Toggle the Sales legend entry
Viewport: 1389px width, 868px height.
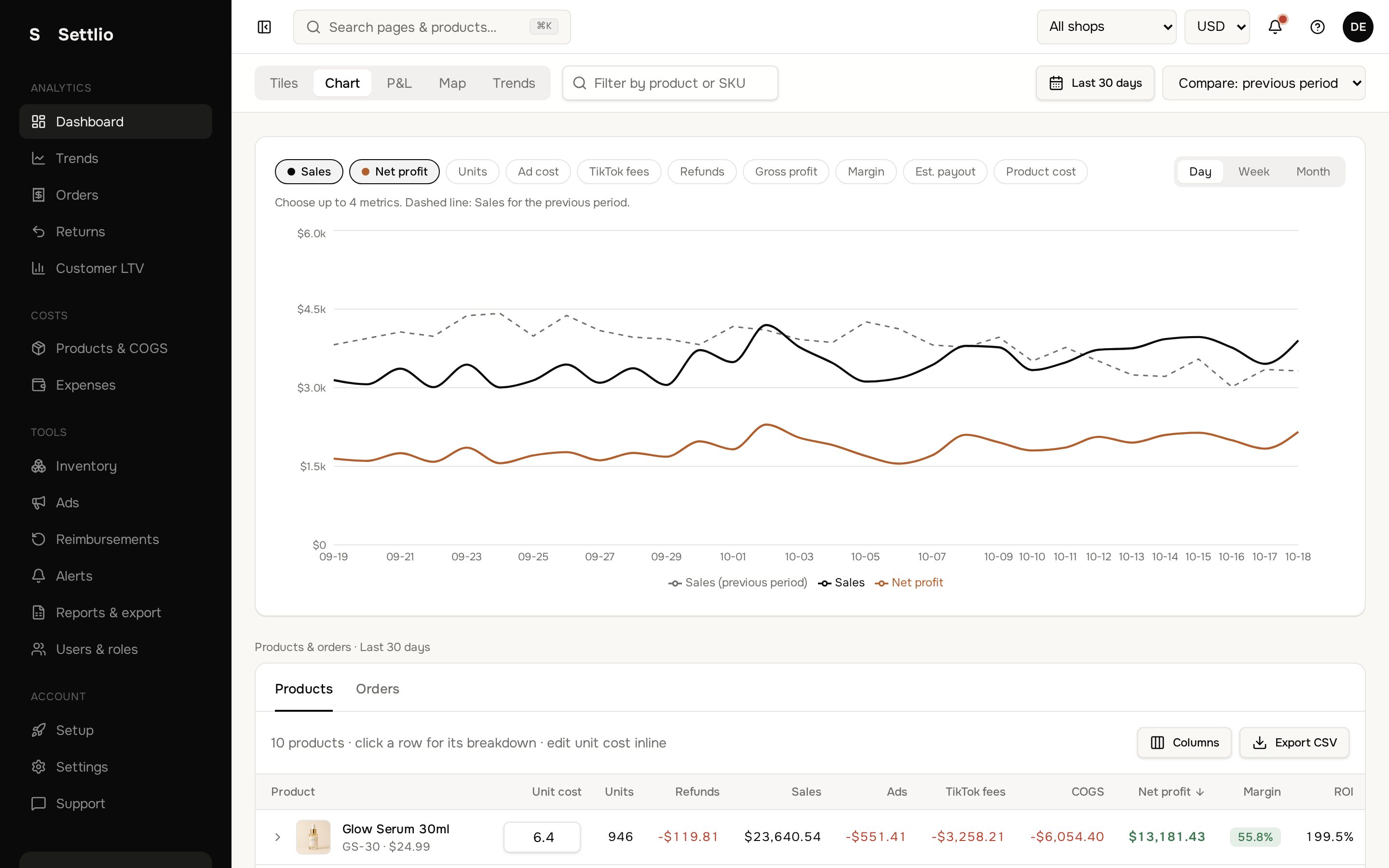point(842,583)
